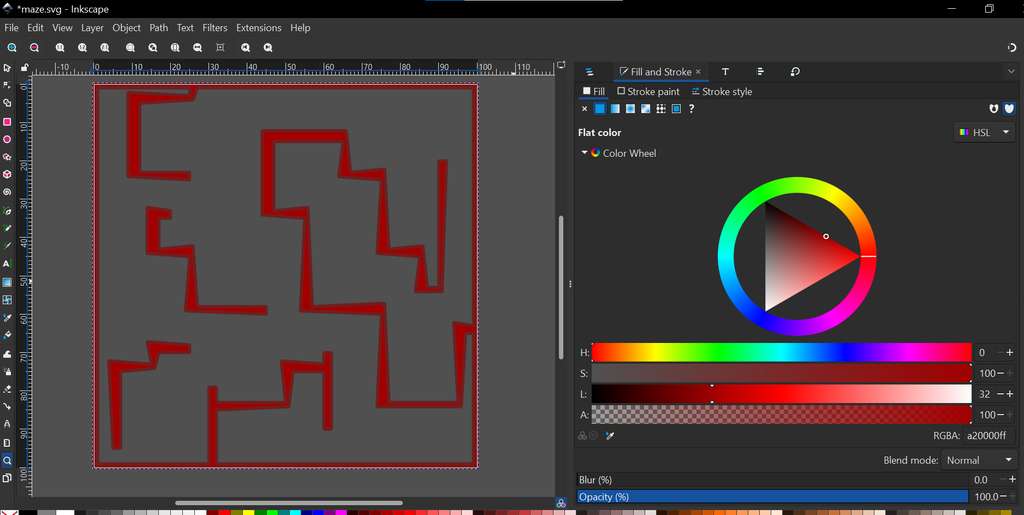Decrease the S value with minus
Screen dimensions: 1024x515
[x=1000, y=373]
